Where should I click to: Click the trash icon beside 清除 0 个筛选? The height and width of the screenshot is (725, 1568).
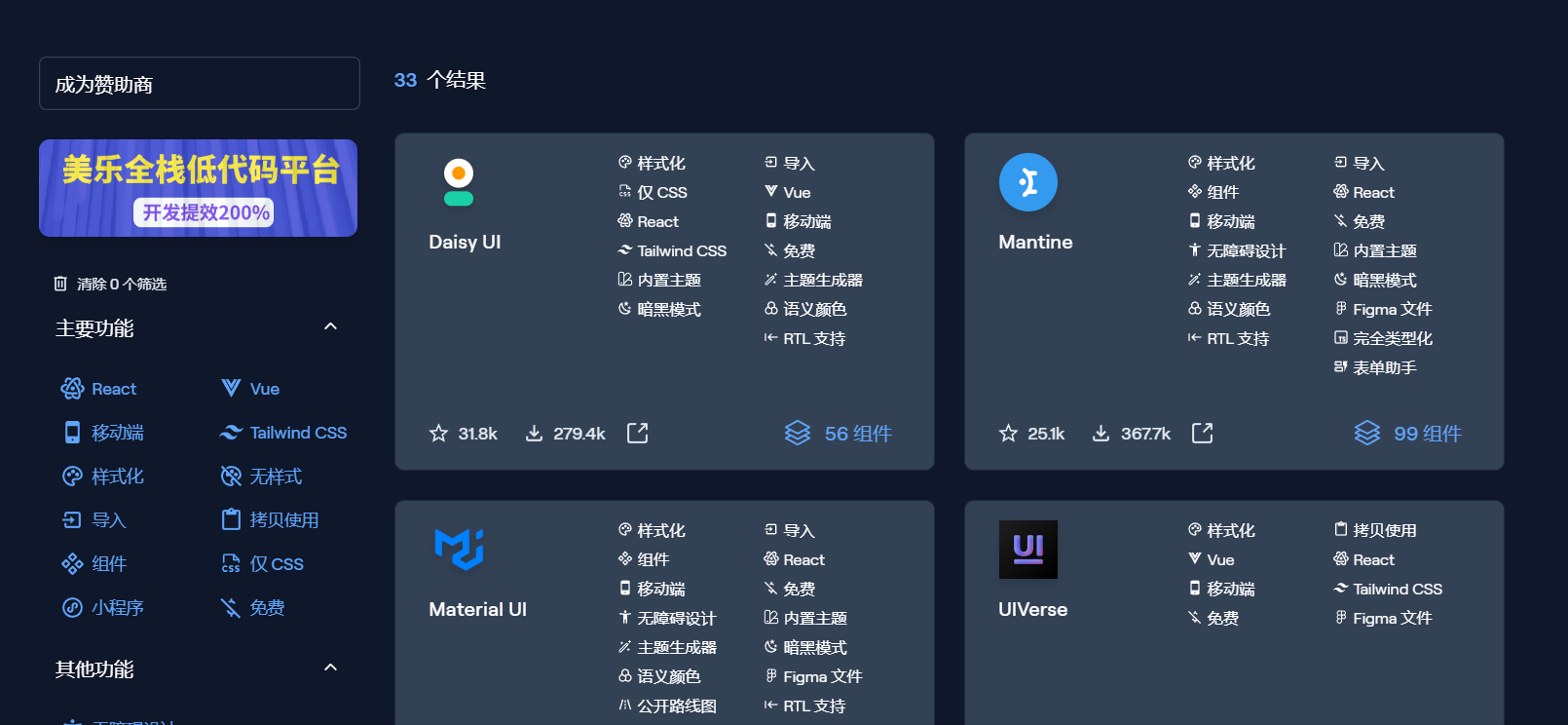click(60, 284)
